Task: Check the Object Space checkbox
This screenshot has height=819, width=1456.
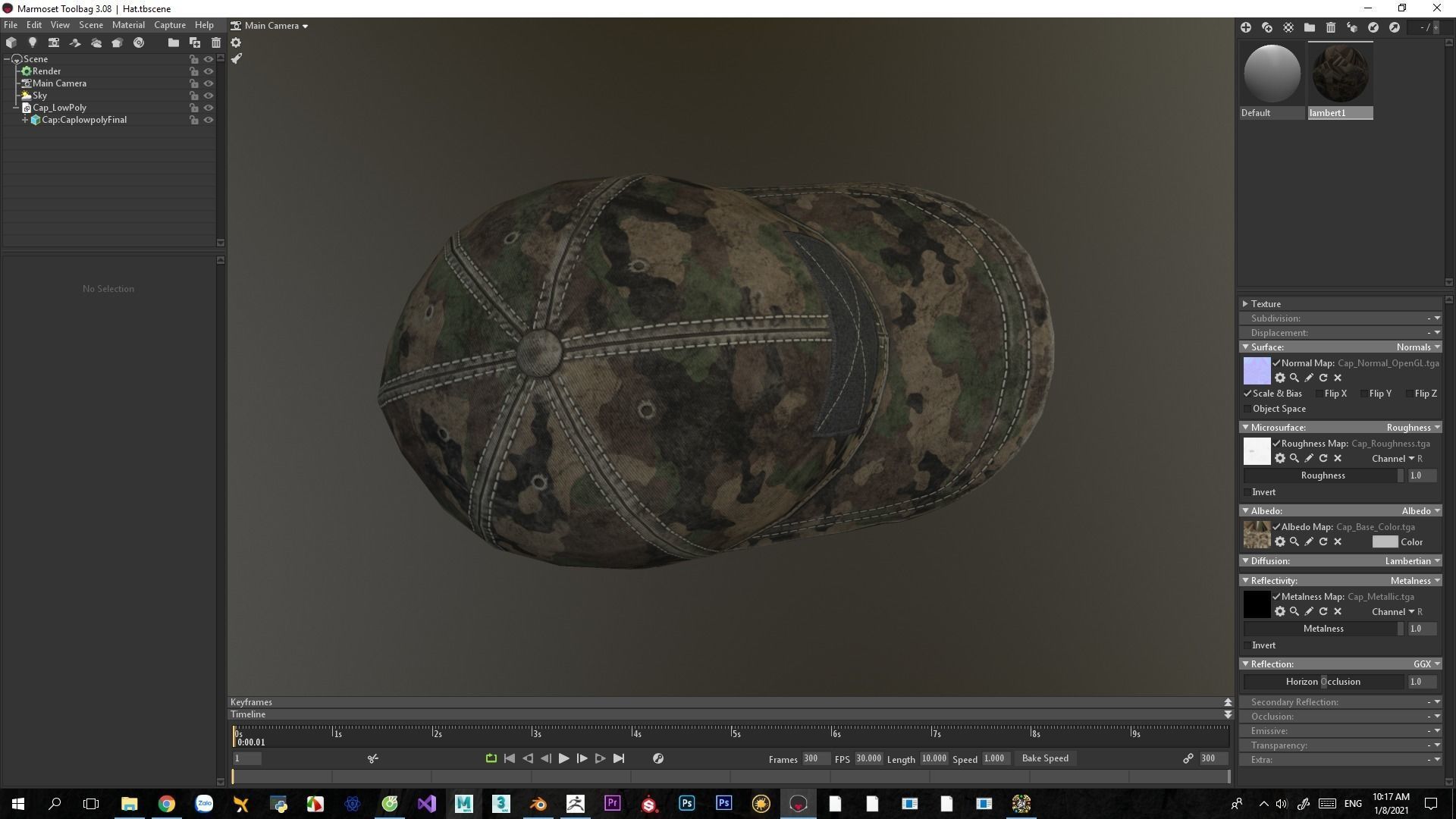Action: 1248,409
